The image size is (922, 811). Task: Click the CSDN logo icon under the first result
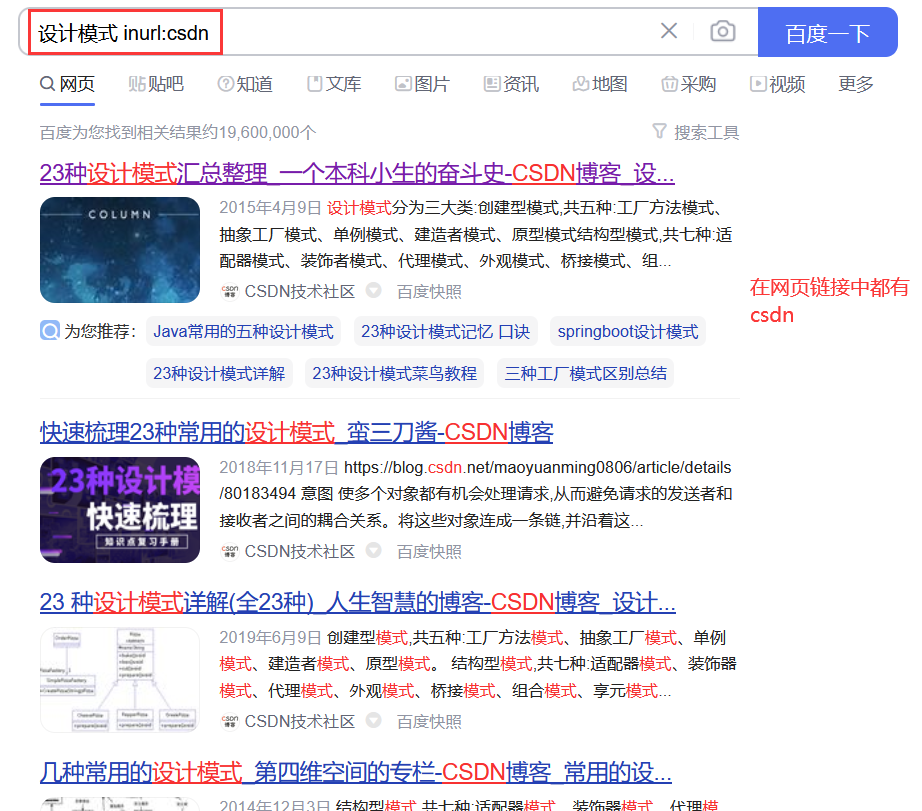229,291
